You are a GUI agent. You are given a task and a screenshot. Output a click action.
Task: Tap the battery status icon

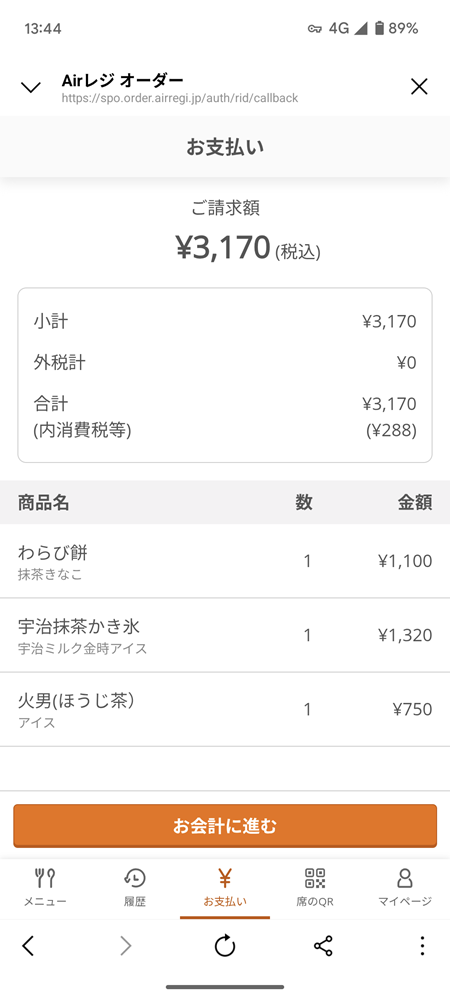[379, 28]
